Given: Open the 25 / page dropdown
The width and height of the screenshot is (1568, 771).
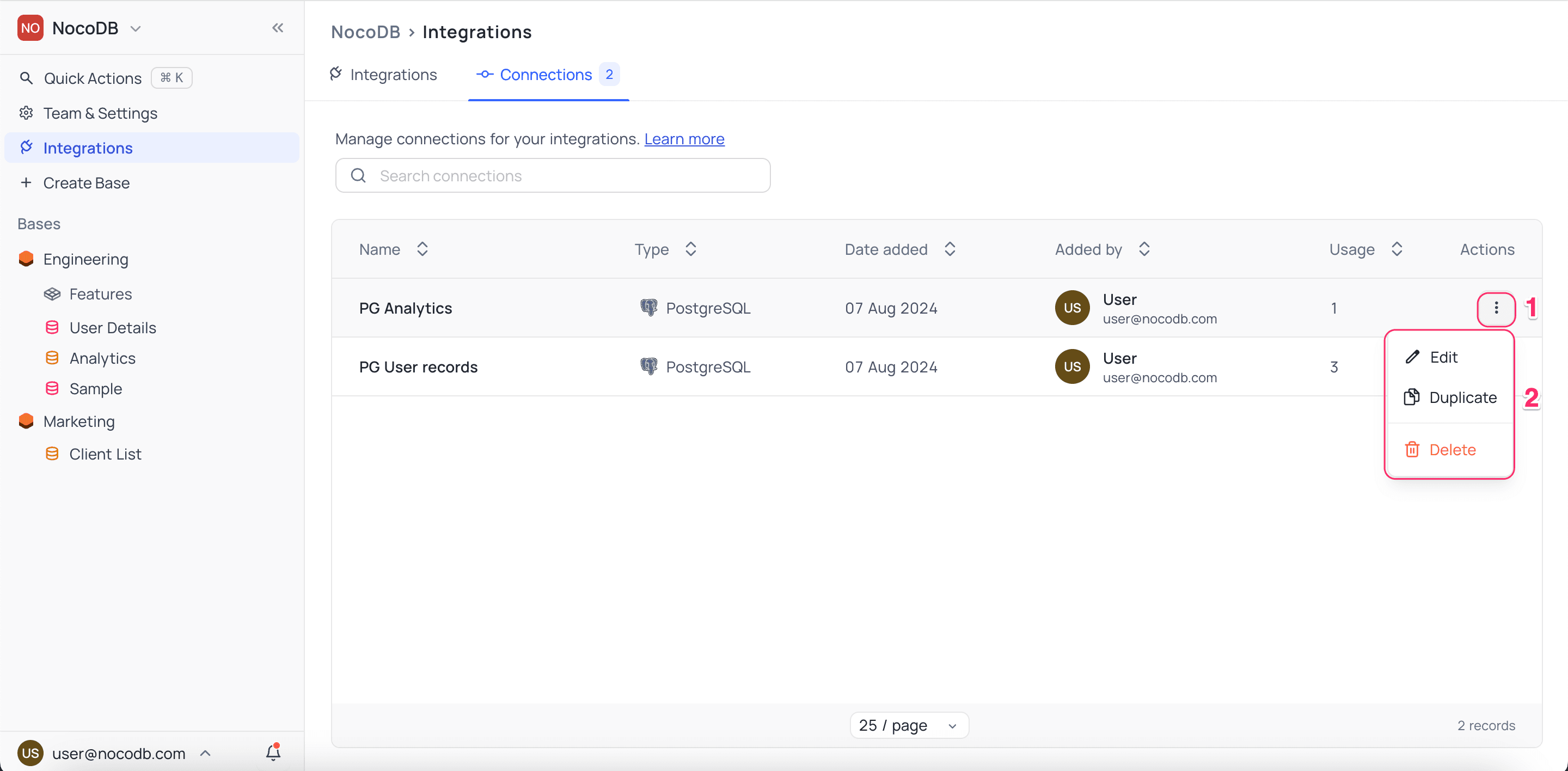Looking at the screenshot, I should tap(909, 725).
